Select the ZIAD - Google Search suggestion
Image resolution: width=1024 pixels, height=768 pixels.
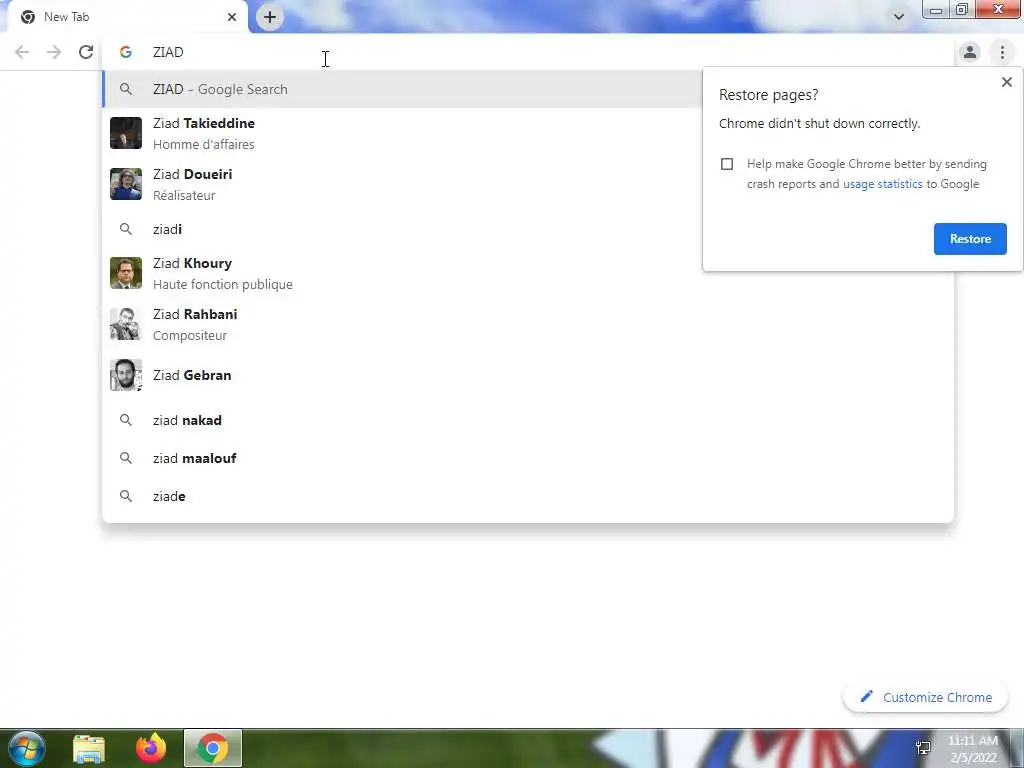click(403, 89)
